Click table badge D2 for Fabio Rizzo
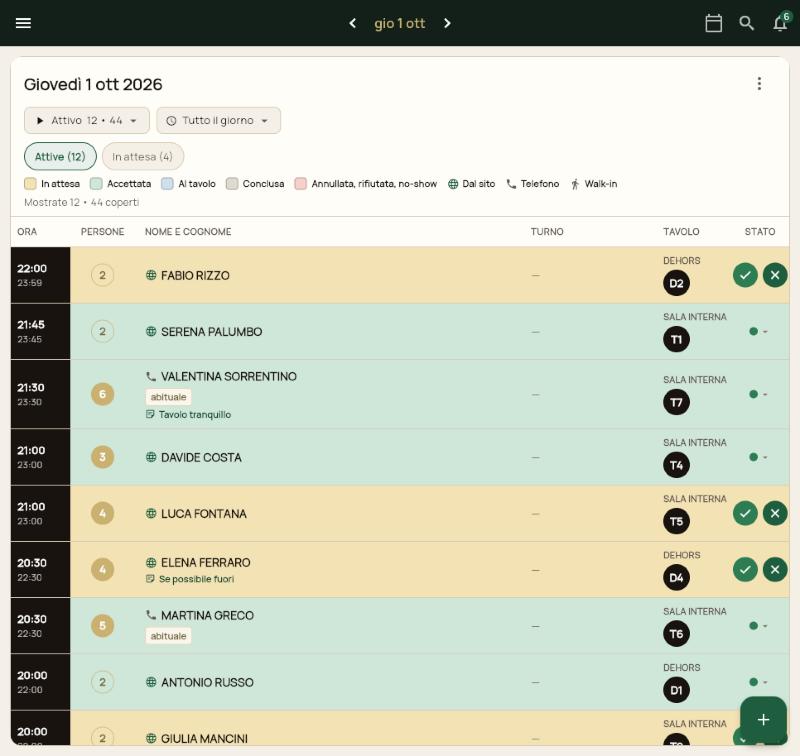This screenshot has width=800, height=756. click(x=677, y=283)
